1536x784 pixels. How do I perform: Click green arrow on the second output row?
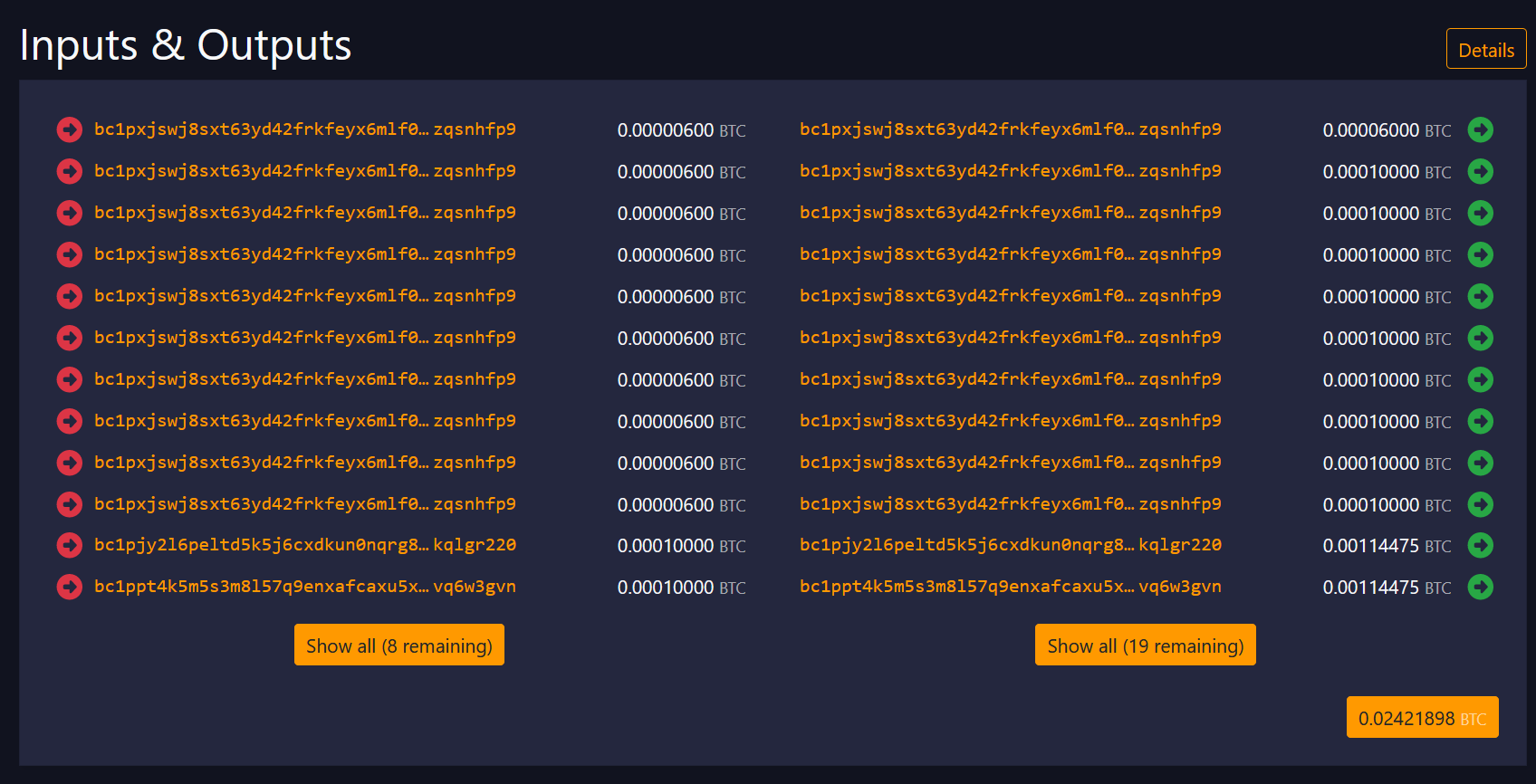coord(1480,172)
